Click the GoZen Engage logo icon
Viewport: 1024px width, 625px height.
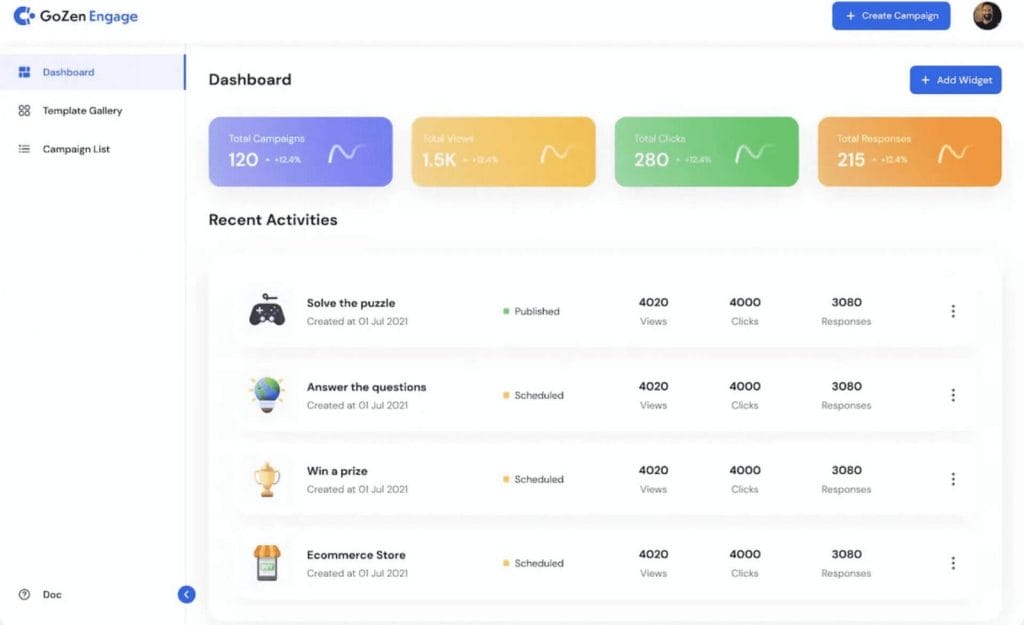tap(23, 16)
